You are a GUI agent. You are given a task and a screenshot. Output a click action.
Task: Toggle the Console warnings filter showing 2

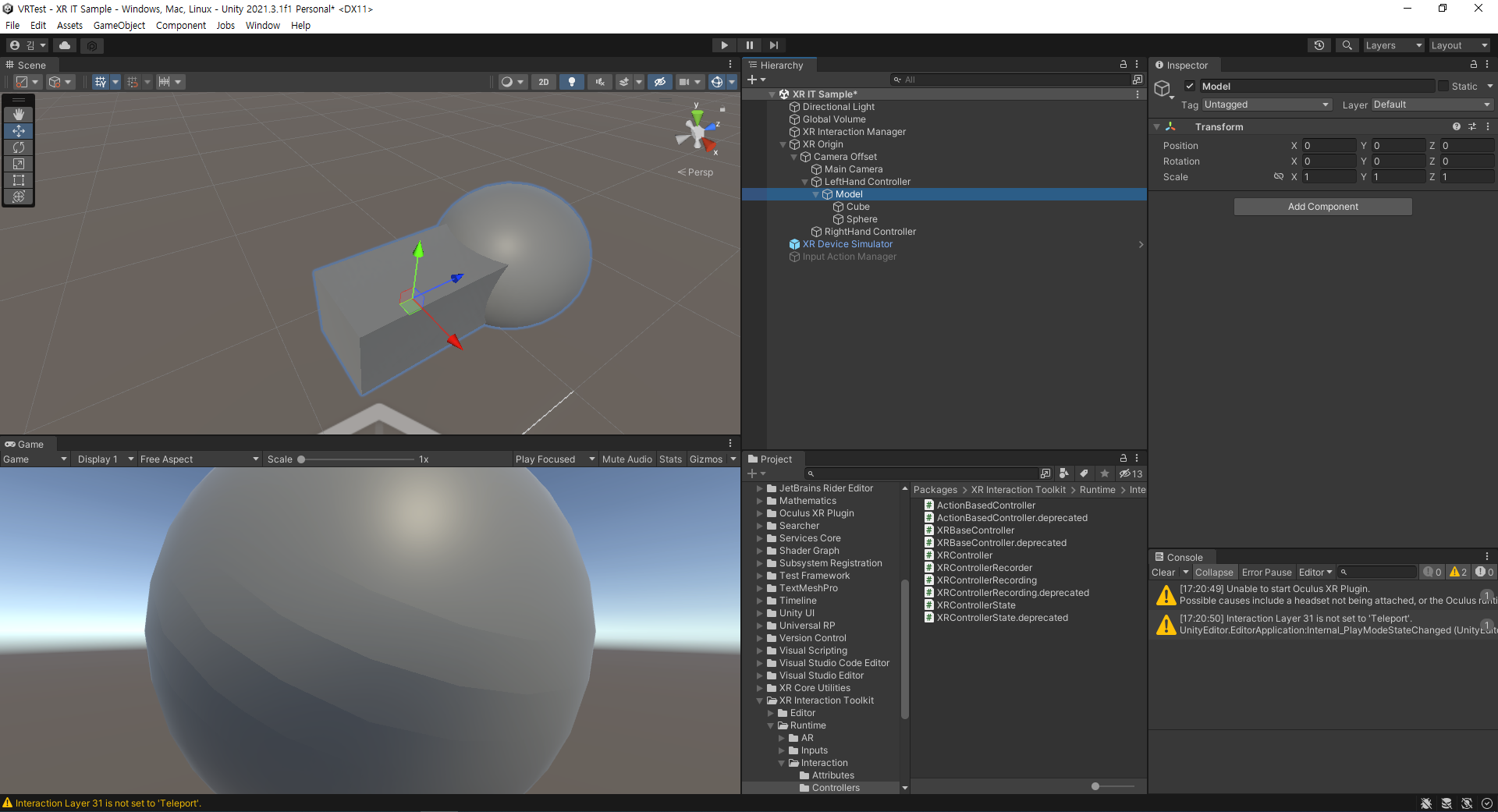point(1458,573)
